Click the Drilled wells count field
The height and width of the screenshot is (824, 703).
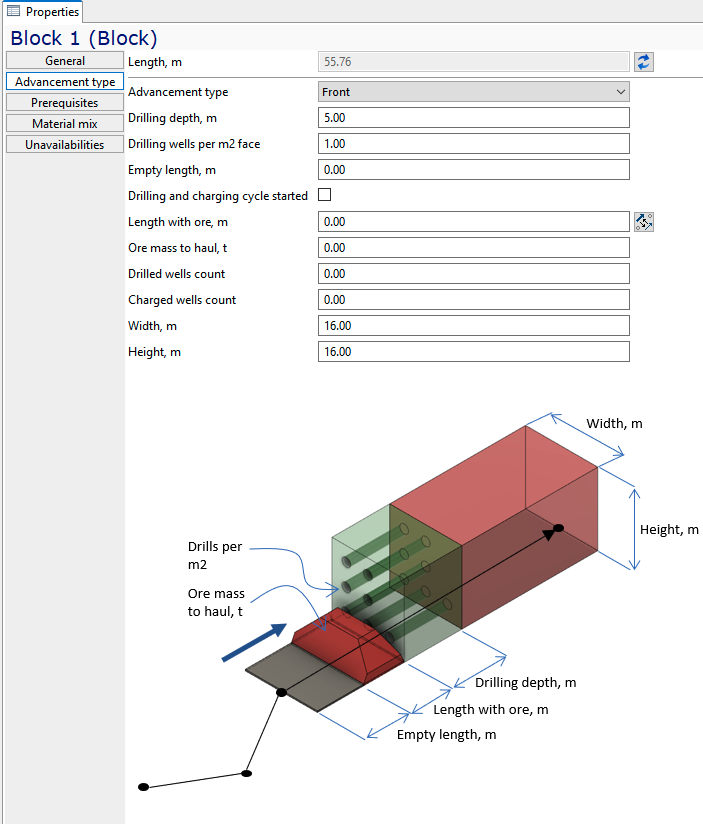473,274
